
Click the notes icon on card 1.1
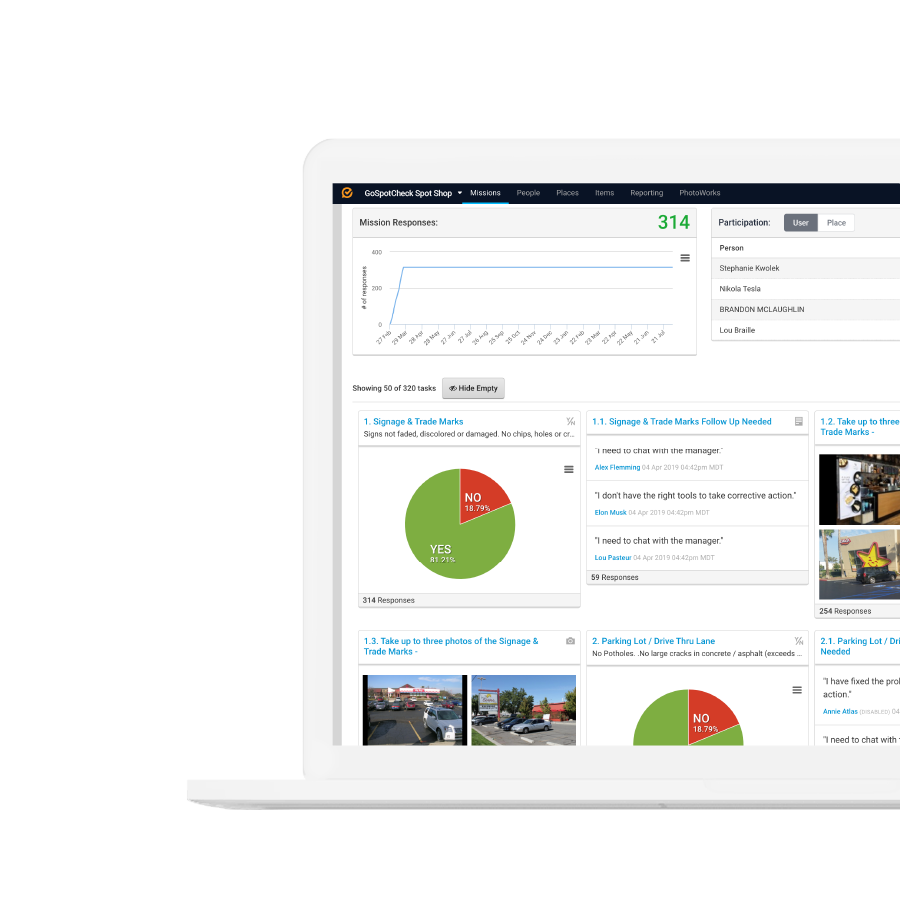click(798, 422)
